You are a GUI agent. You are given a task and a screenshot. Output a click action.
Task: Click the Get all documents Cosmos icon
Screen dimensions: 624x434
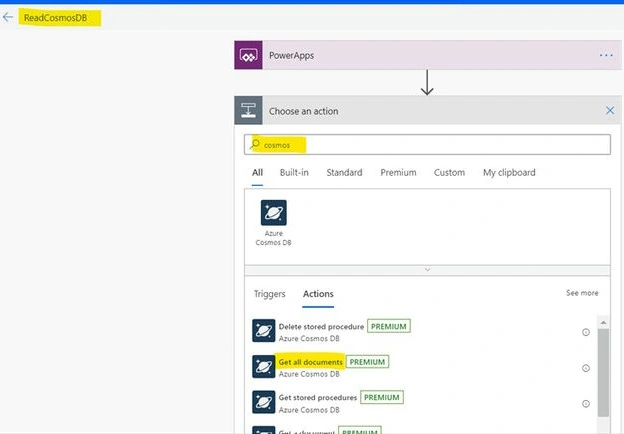pyautogui.click(x=263, y=366)
